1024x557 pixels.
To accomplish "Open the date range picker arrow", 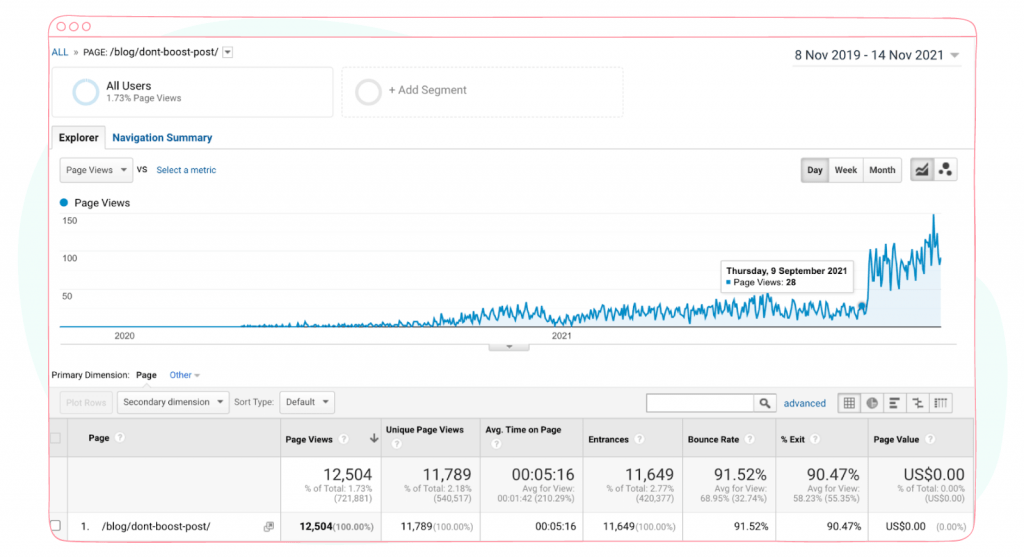I will 955,56.
